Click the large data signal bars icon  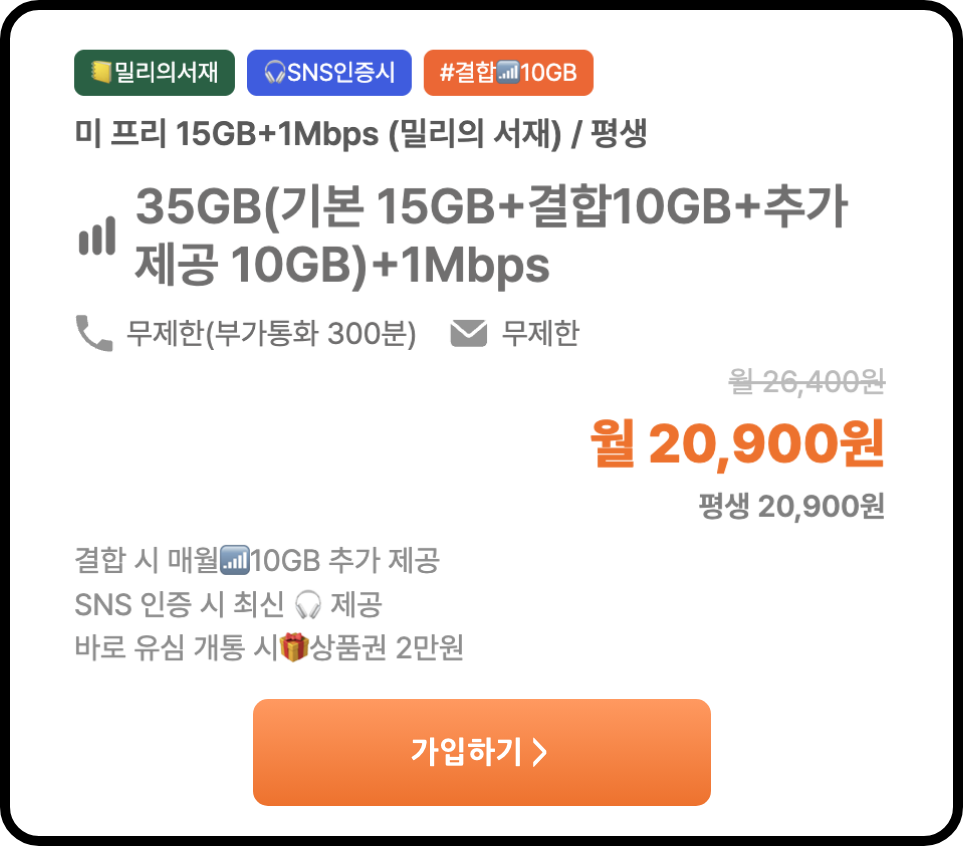pos(97,235)
